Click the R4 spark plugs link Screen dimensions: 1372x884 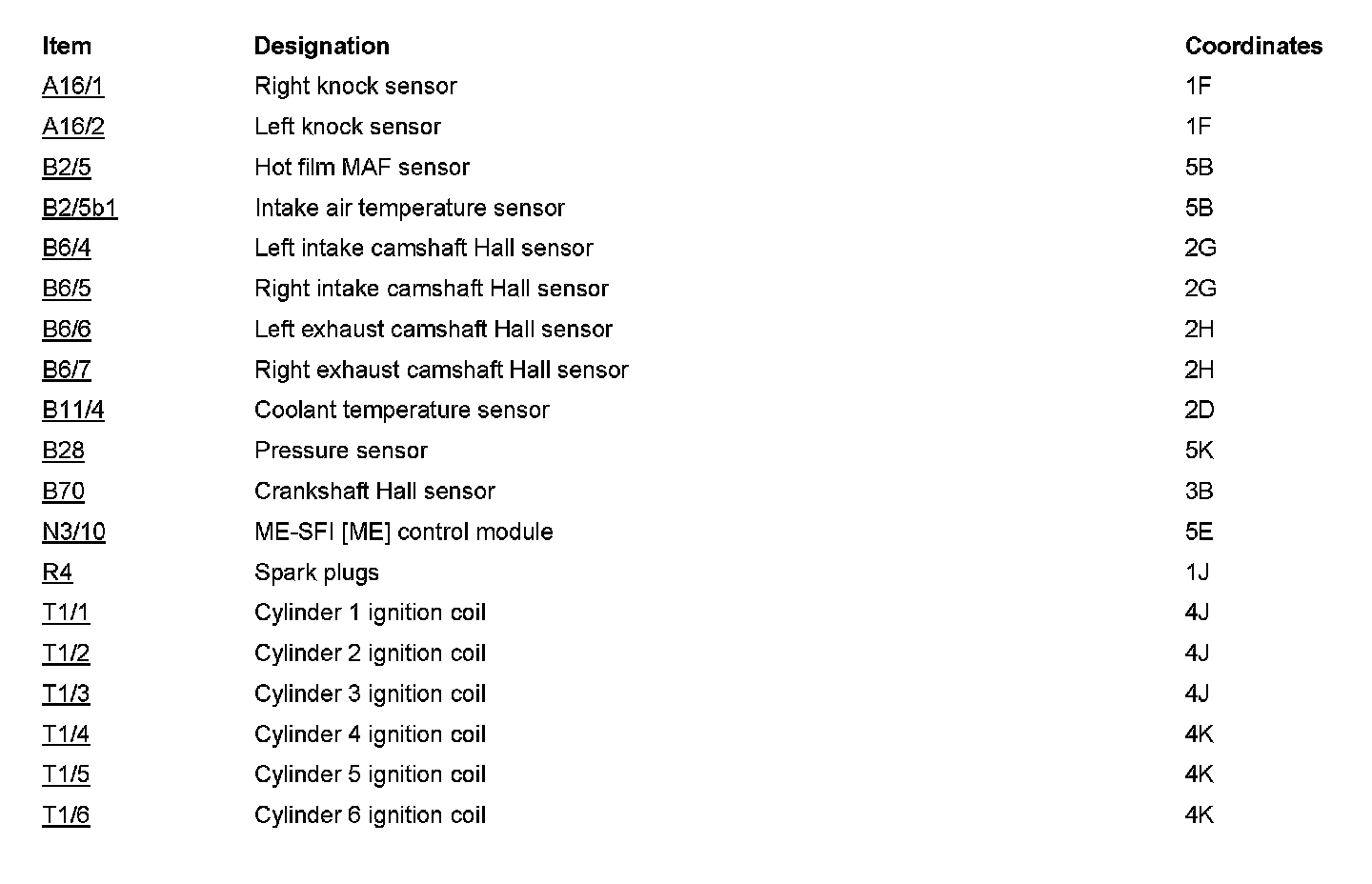click(x=56, y=573)
